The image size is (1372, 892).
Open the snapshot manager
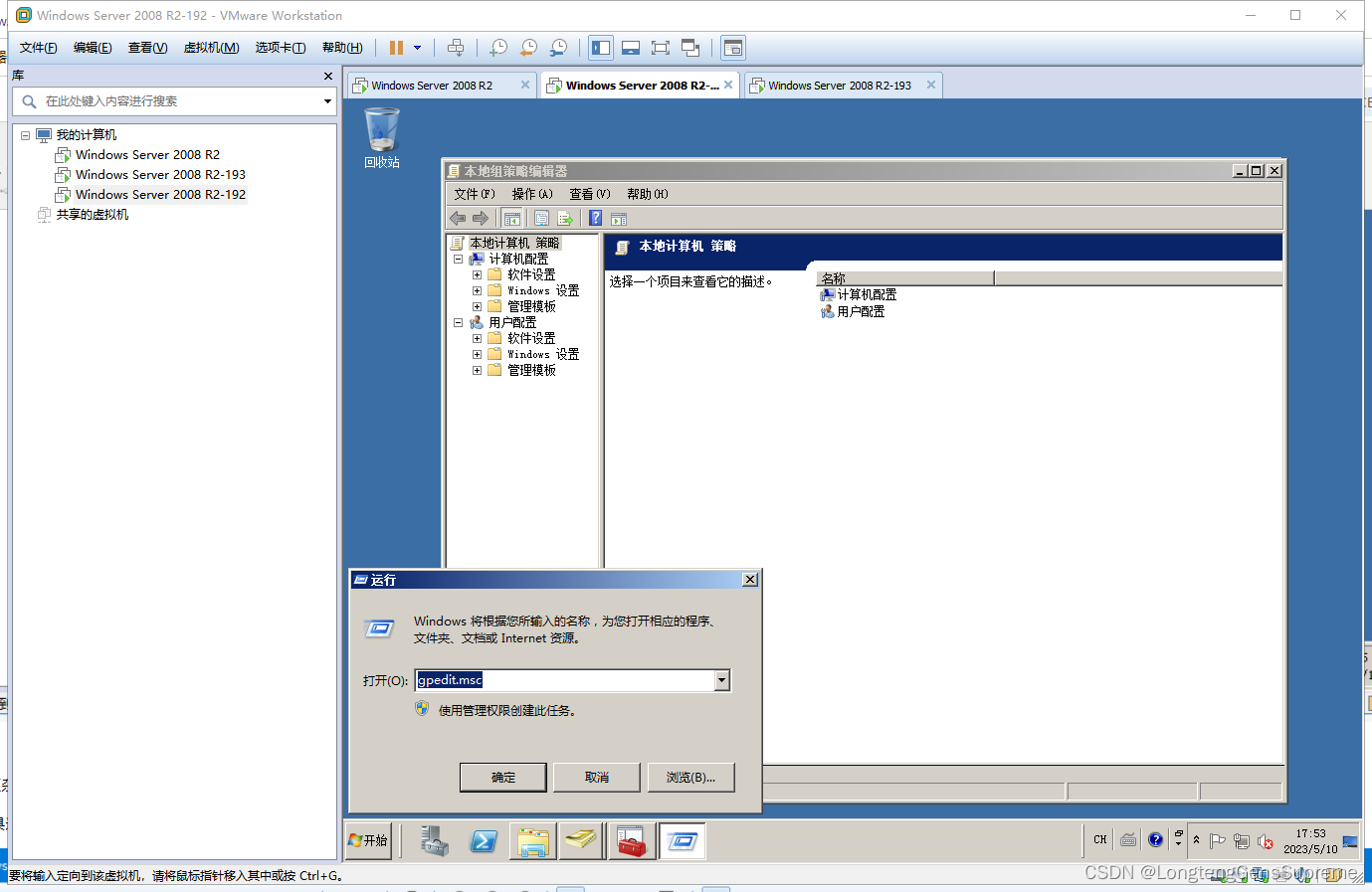click(559, 48)
